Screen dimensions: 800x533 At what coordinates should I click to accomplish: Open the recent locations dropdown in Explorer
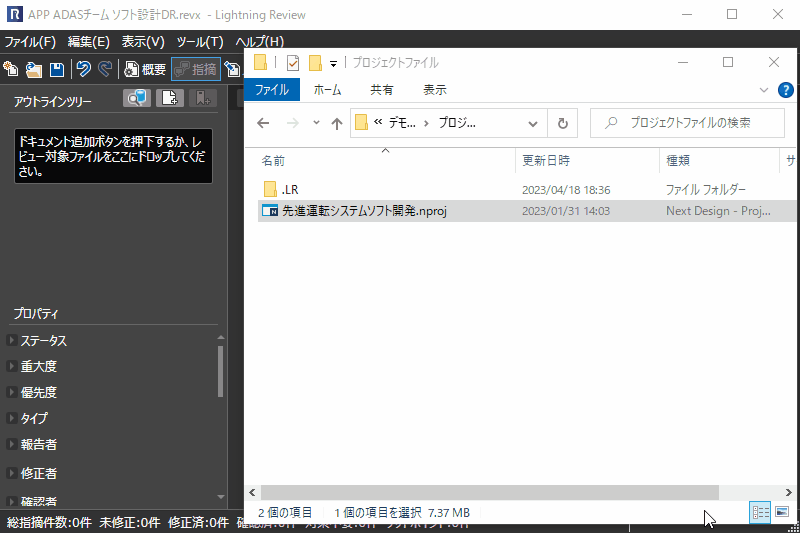point(316,123)
